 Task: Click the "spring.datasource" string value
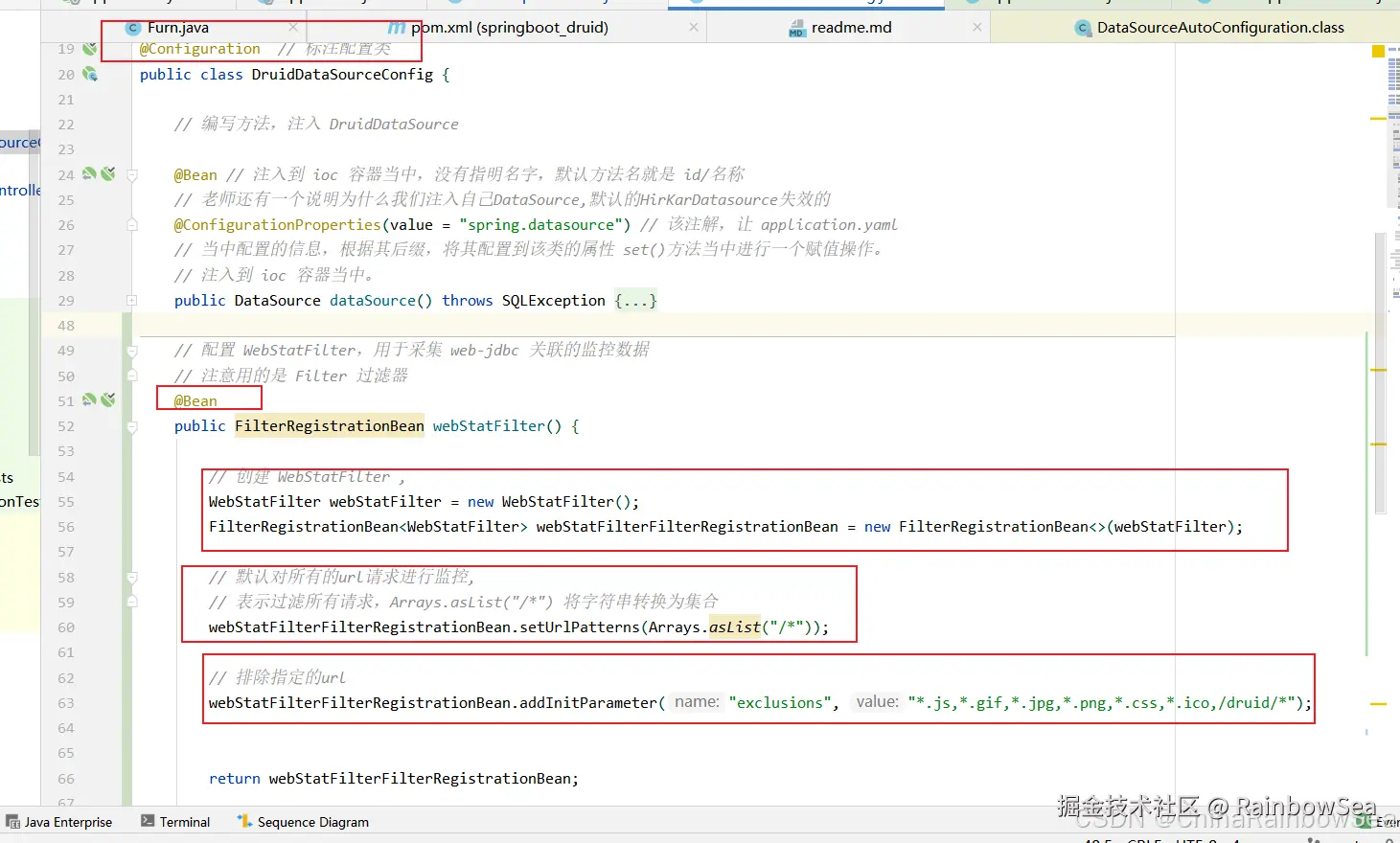click(x=540, y=225)
